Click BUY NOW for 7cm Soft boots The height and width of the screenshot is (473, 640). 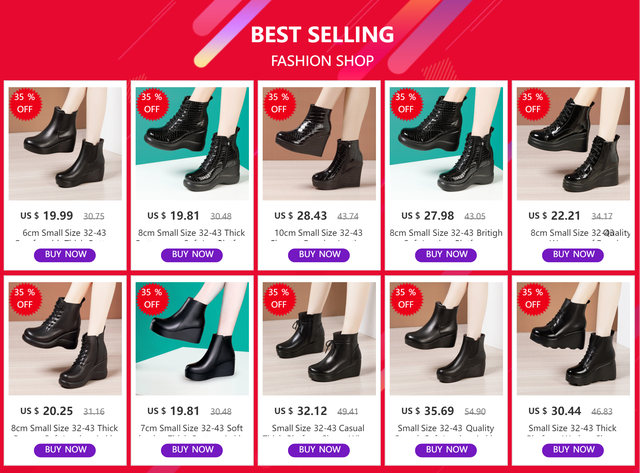[x=193, y=450]
